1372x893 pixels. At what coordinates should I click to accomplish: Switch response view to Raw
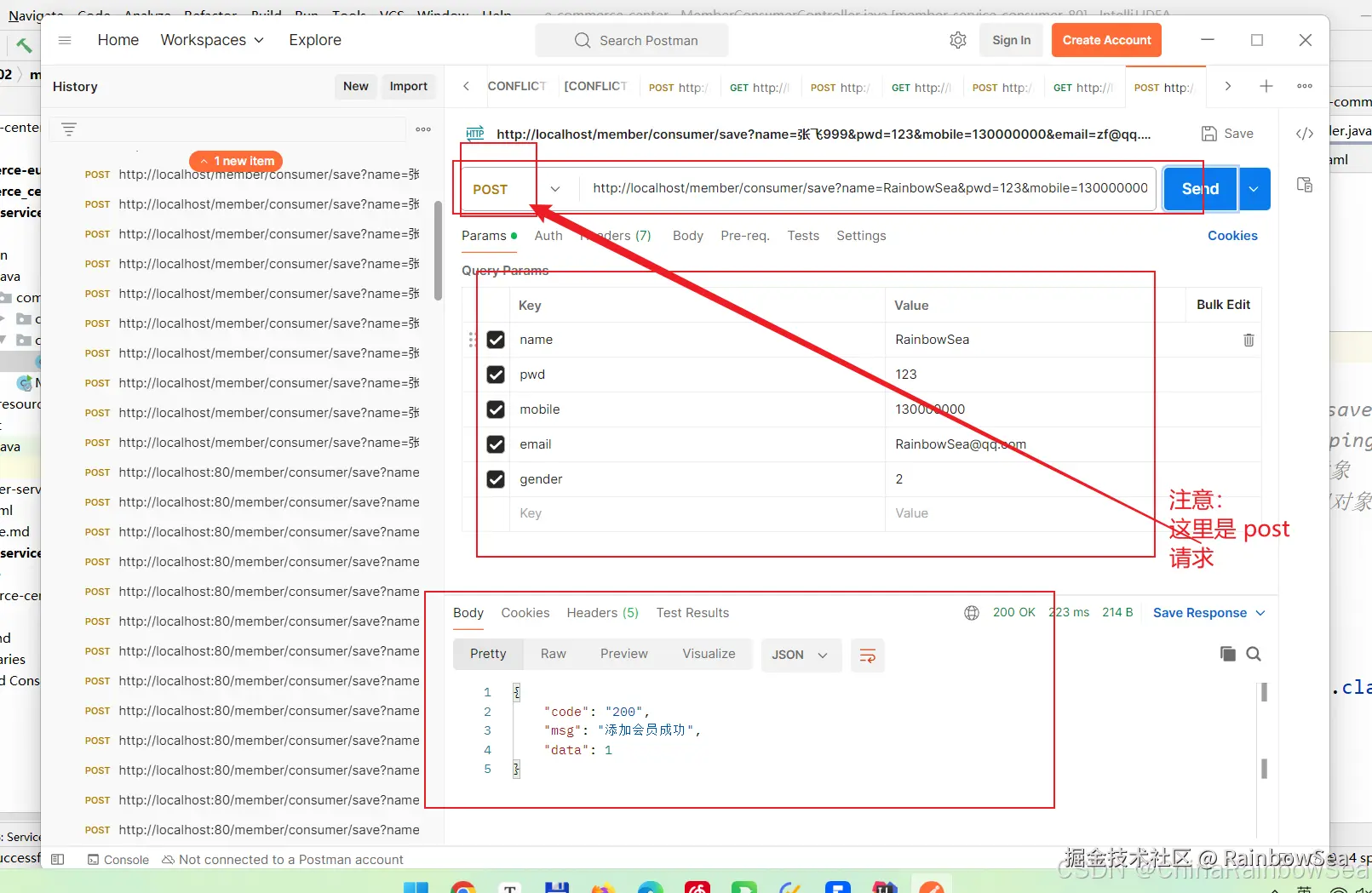(554, 654)
